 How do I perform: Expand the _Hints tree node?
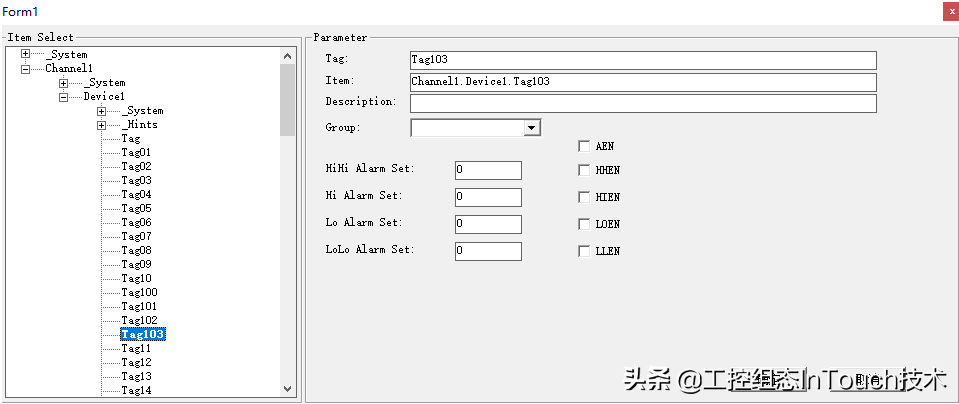pos(101,125)
